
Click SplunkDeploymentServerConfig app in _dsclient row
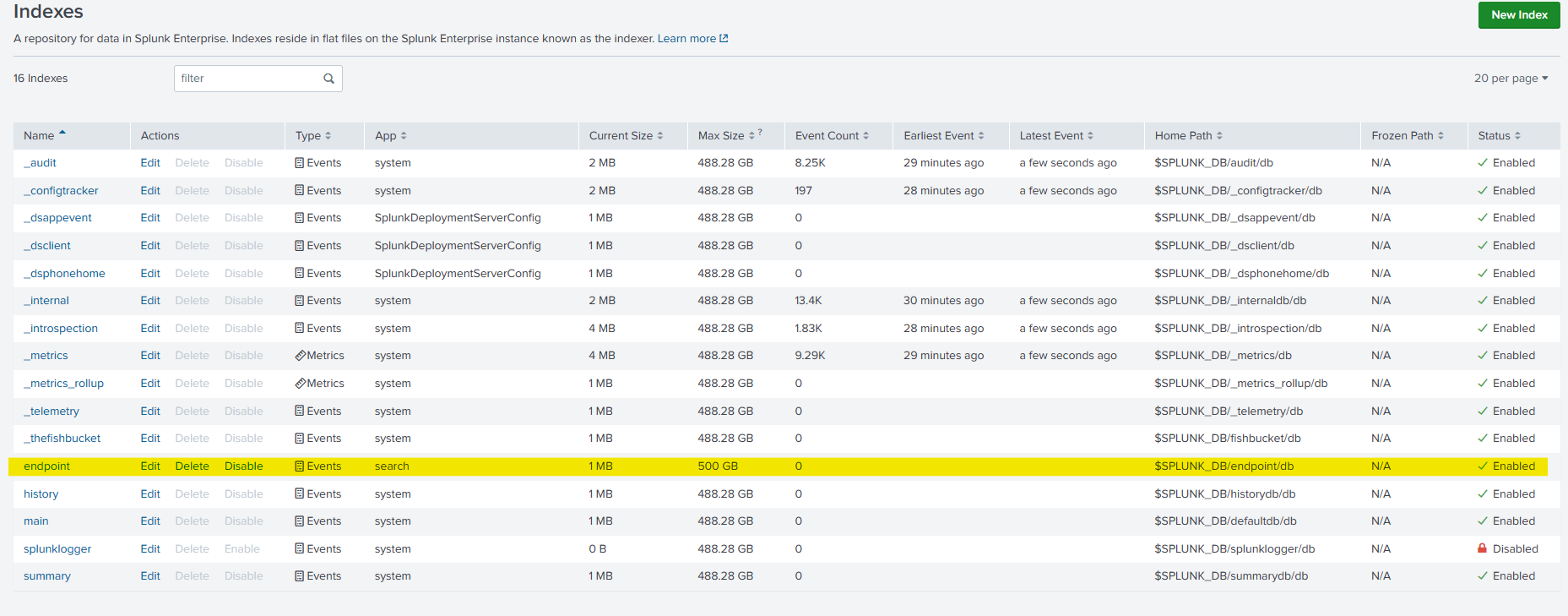(458, 246)
